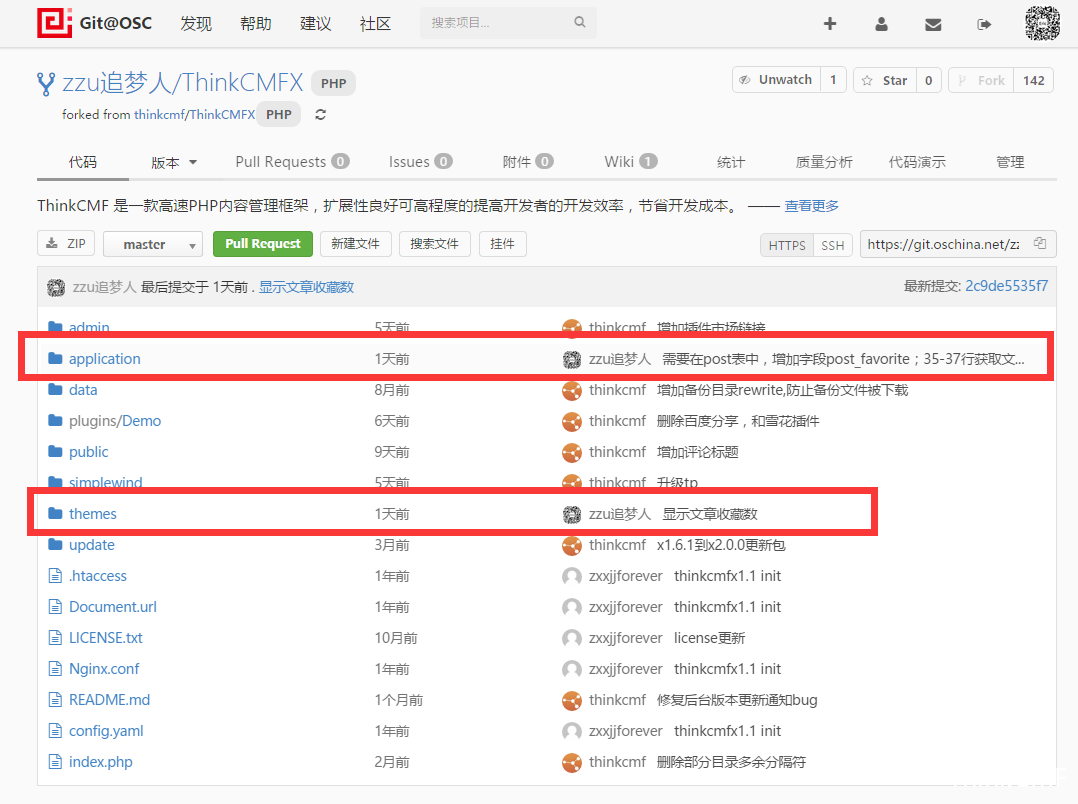Click the green Pull Request button

click(263, 243)
